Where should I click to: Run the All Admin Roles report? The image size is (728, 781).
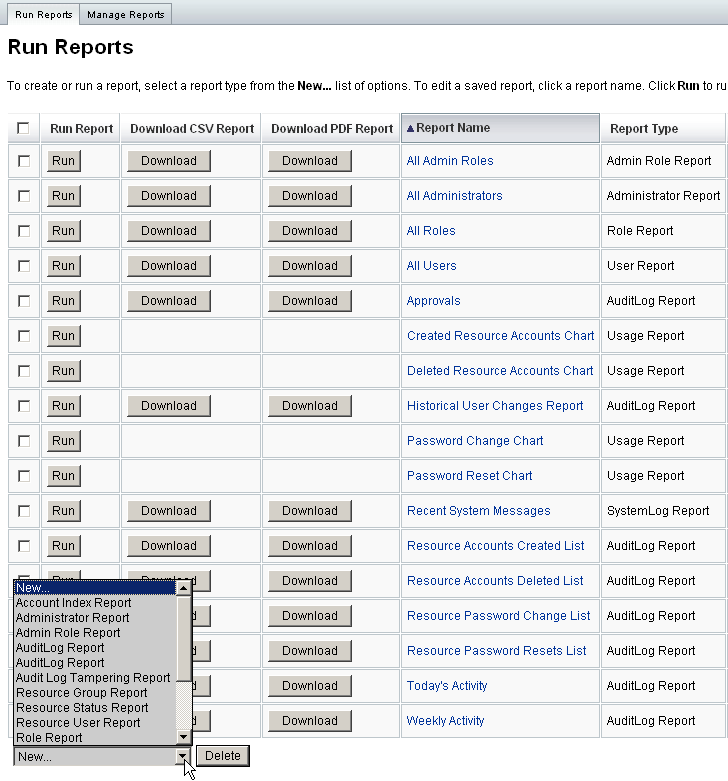pos(64,161)
